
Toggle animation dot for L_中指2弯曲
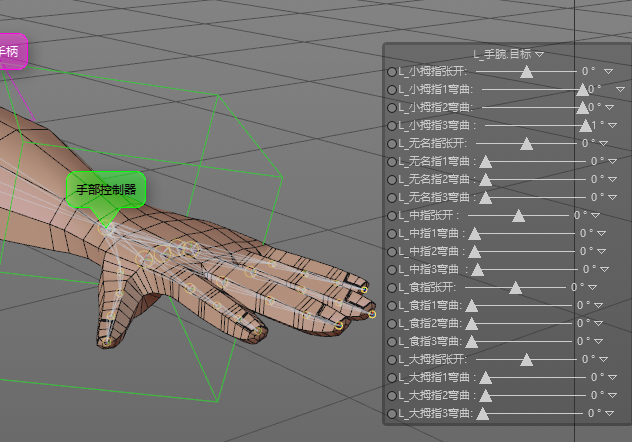coord(392,251)
